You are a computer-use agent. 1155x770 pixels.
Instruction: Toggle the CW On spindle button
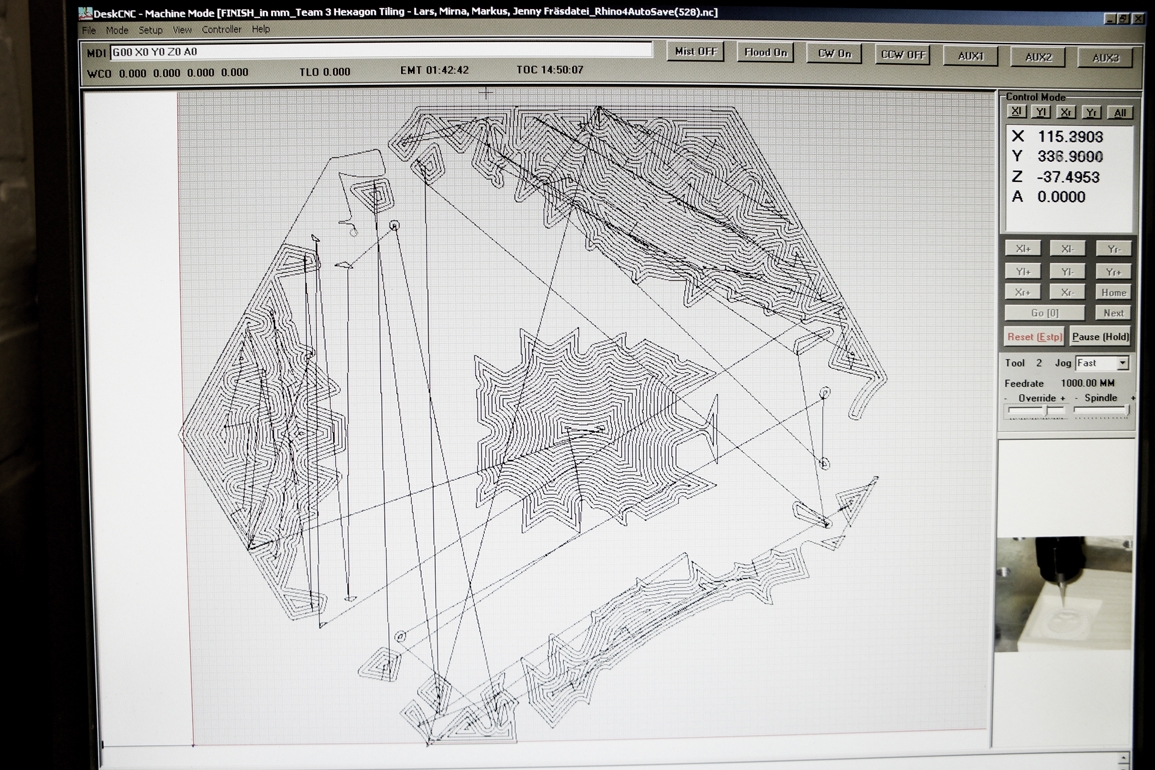click(834, 54)
